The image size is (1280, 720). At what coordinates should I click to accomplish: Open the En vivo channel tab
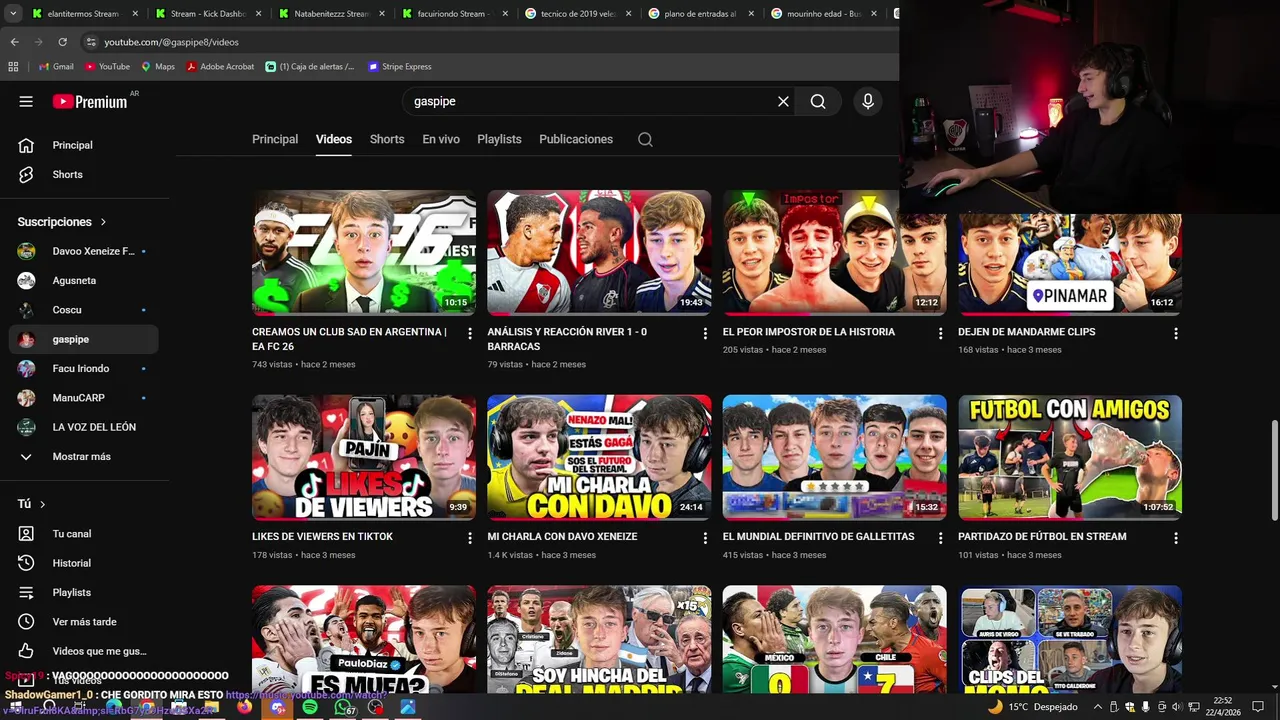(441, 139)
